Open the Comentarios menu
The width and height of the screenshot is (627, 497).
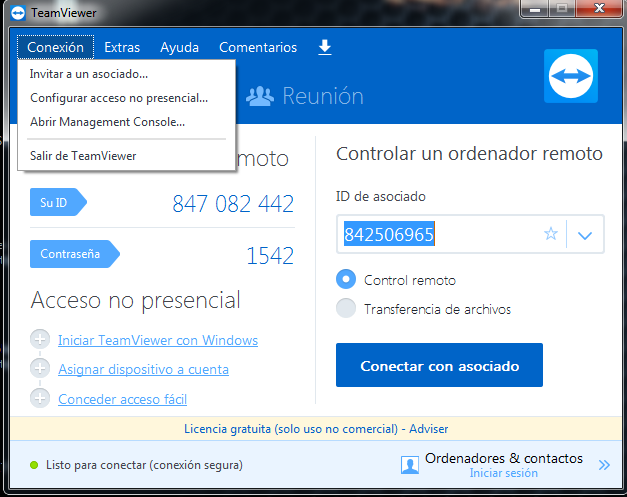click(258, 47)
